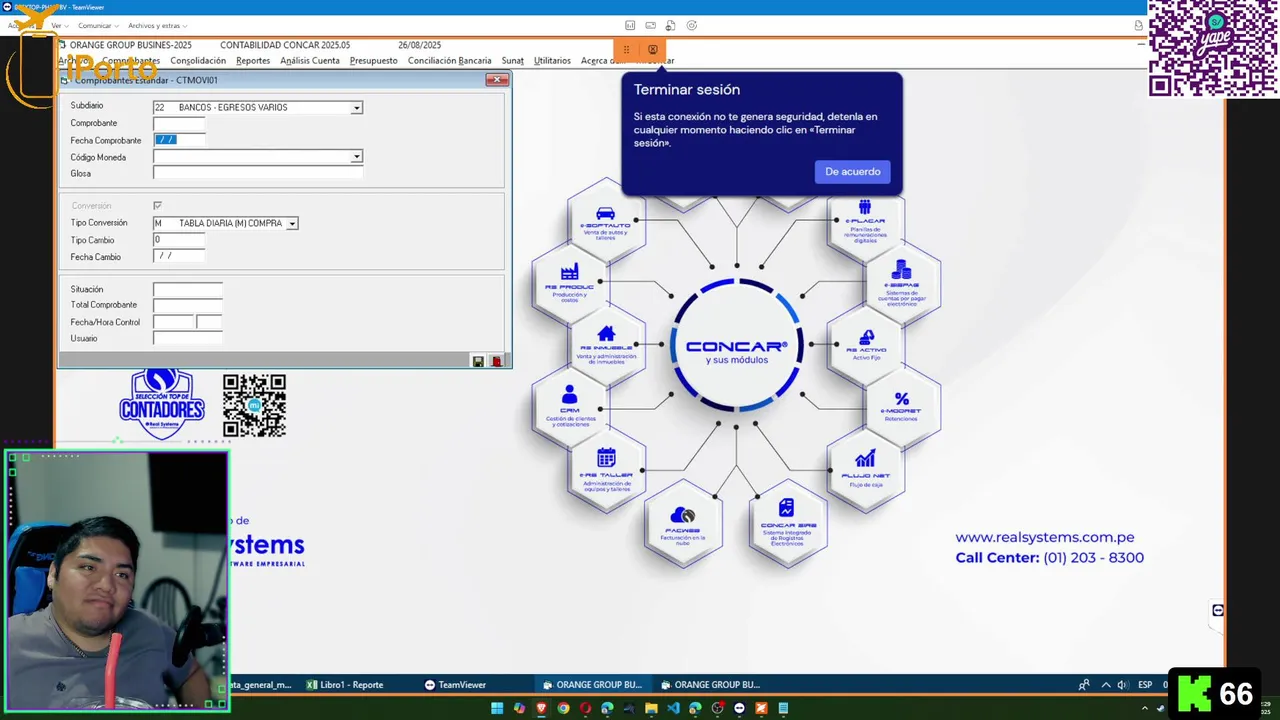
Task: Click the people icon in remote system tray
Action: (1084, 685)
